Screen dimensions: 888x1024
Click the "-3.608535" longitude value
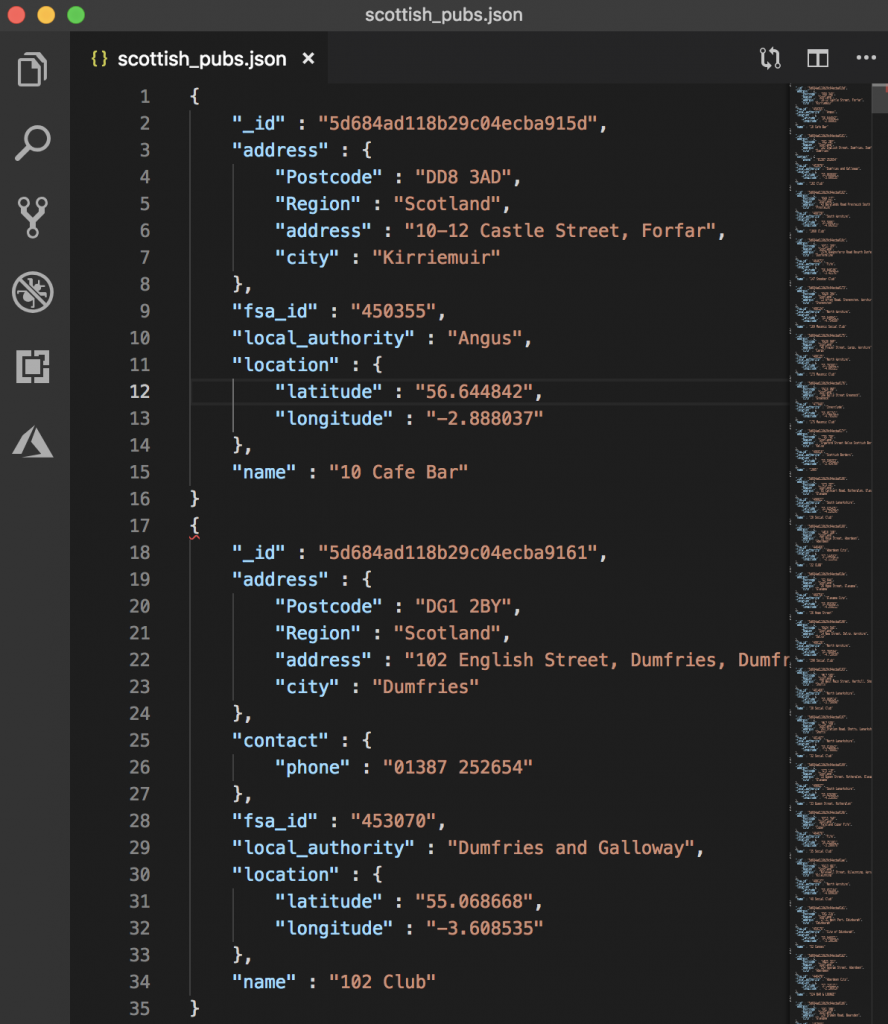(x=484, y=928)
